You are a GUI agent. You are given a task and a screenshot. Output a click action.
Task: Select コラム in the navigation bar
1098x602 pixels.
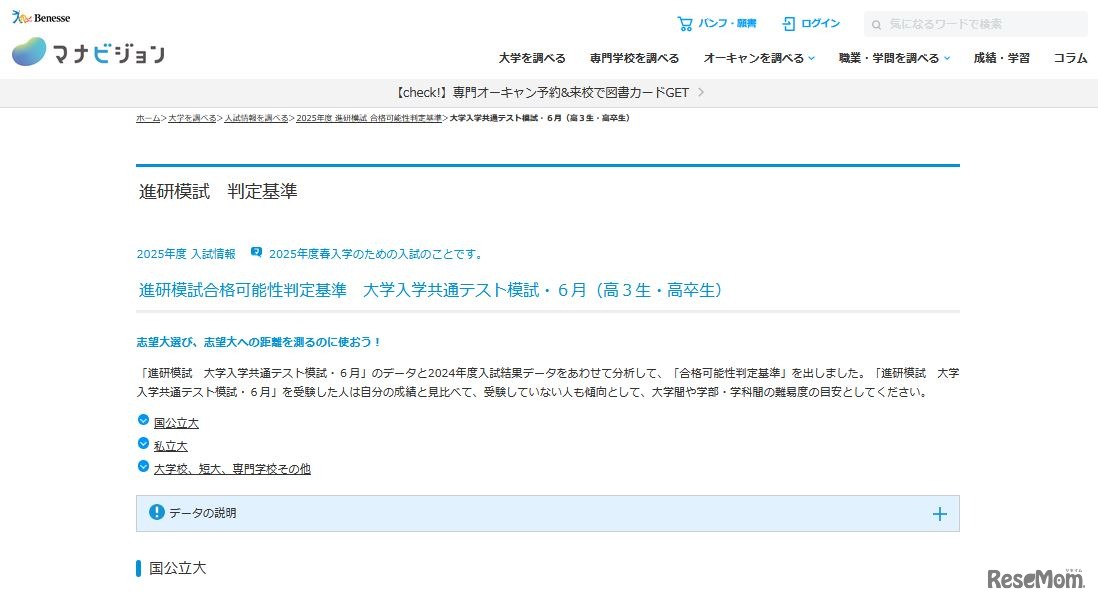tap(1070, 58)
